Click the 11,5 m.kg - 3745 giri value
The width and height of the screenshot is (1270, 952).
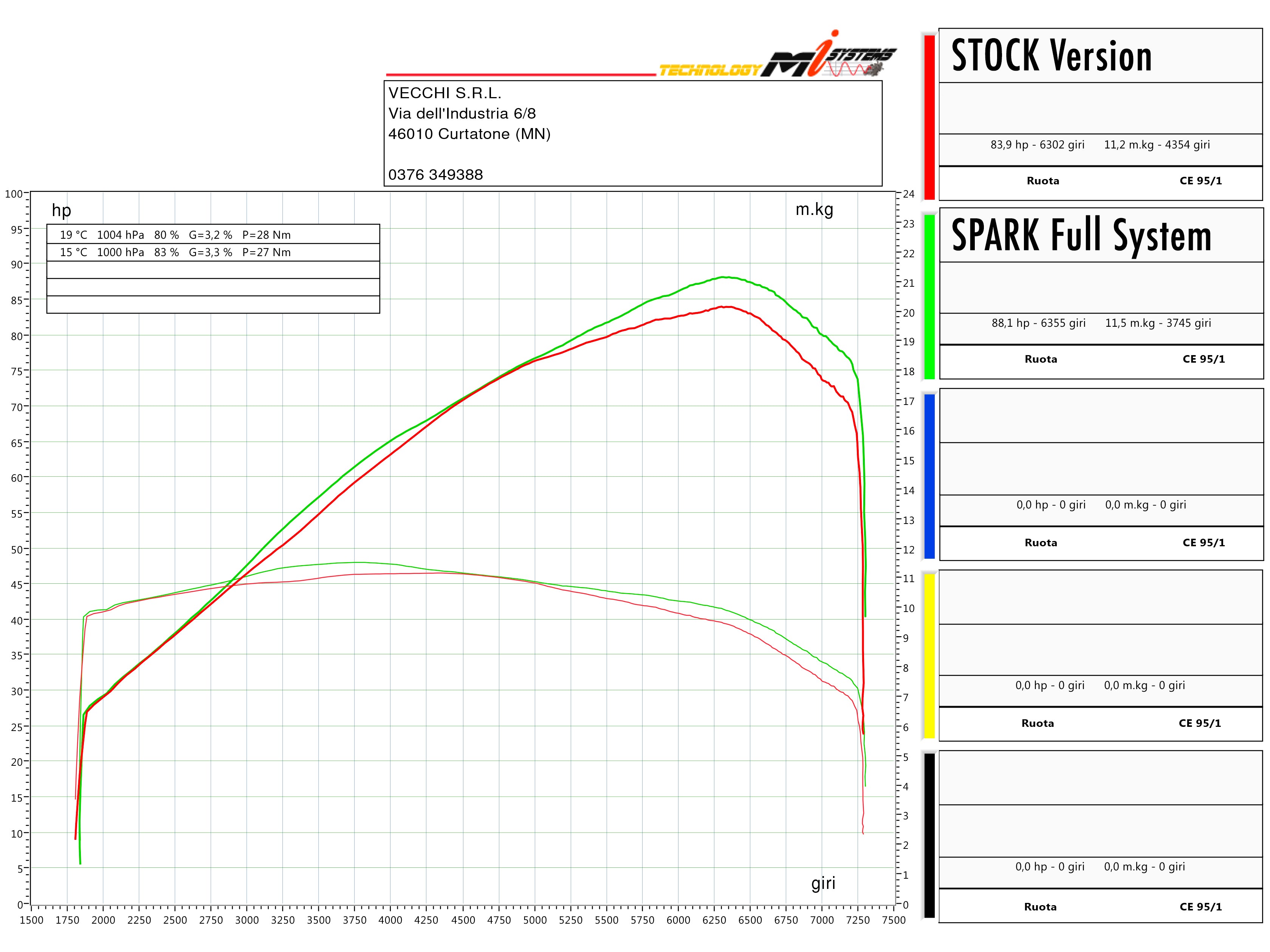point(1157,323)
